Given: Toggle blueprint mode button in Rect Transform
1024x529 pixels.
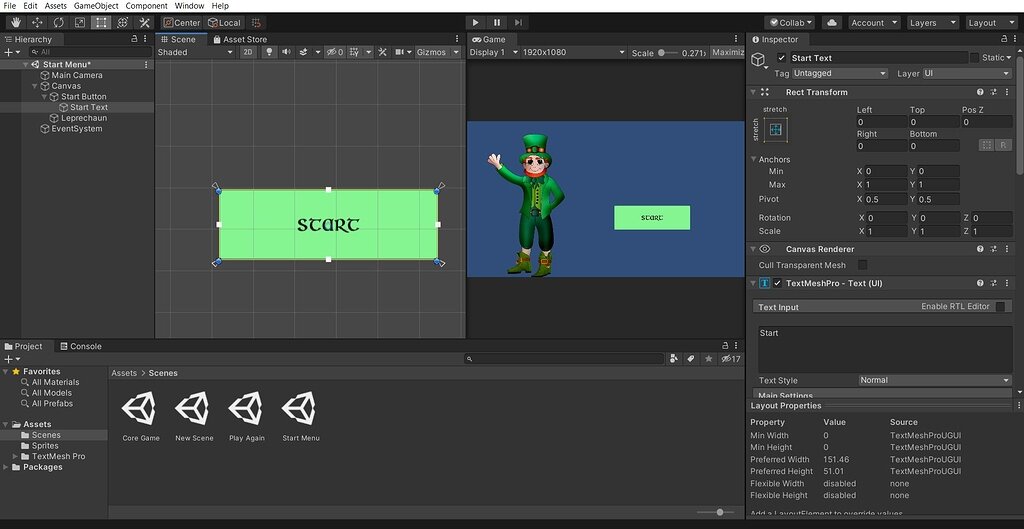Looking at the screenshot, I should 986,145.
